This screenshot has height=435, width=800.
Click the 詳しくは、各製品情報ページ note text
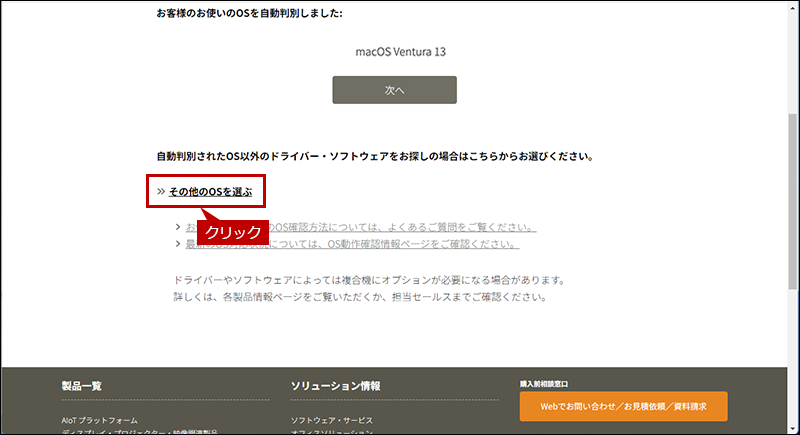(360, 297)
